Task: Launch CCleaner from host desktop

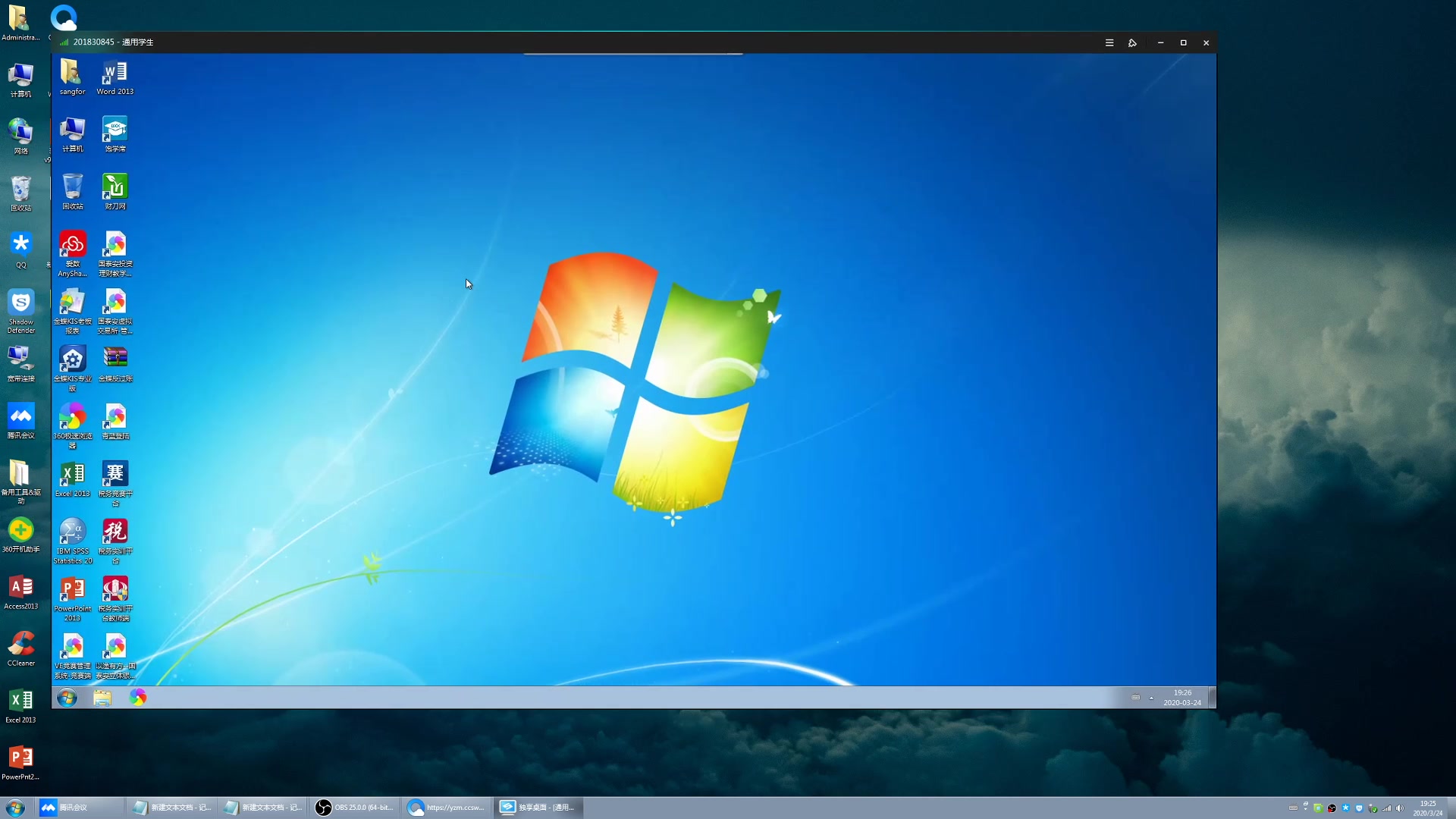Action: (x=21, y=648)
